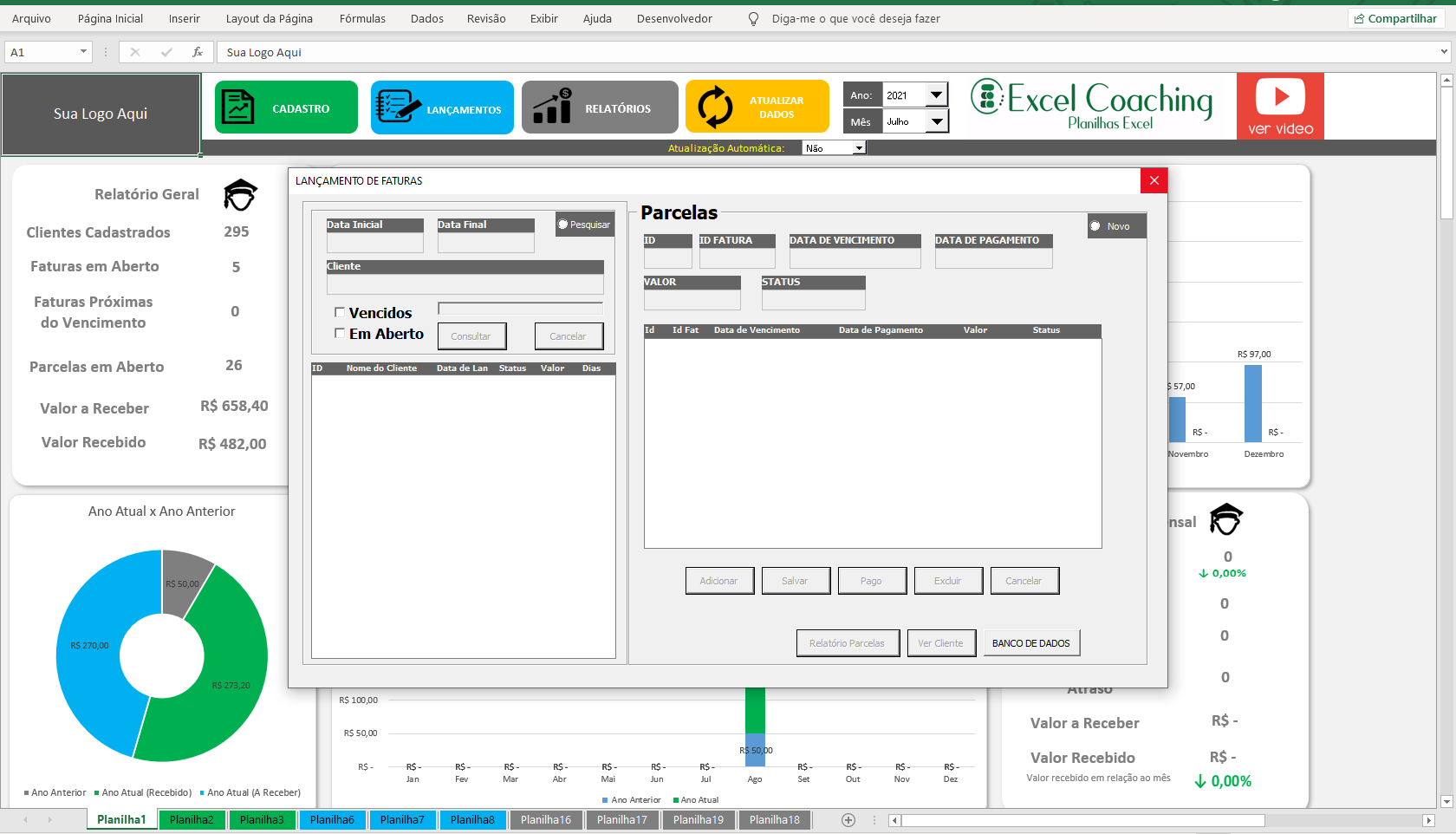Open the Dados ribbon tab

click(x=426, y=18)
